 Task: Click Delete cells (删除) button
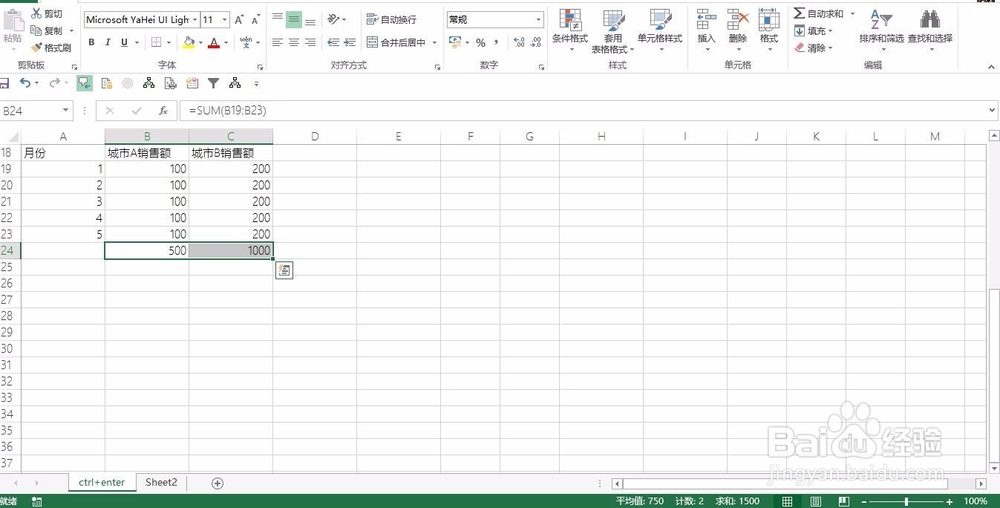(738, 30)
